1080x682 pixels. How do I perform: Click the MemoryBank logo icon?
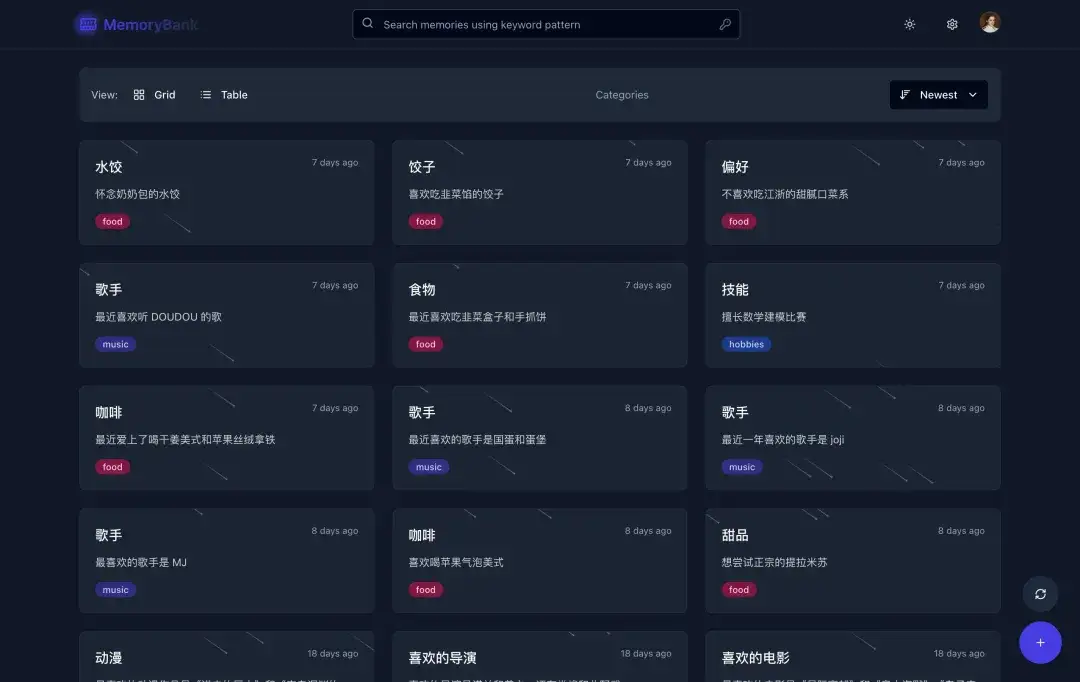pos(87,25)
